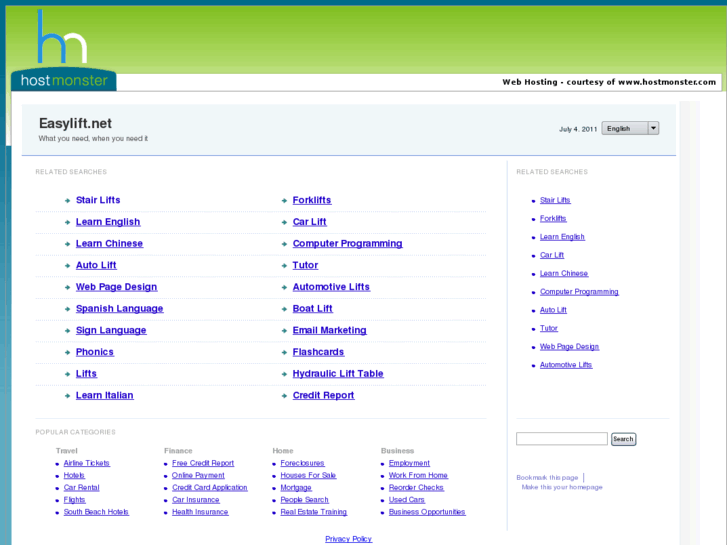This screenshot has height=545, width=727.
Task: Open the bold Forklifts link
Action: [x=312, y=200]
